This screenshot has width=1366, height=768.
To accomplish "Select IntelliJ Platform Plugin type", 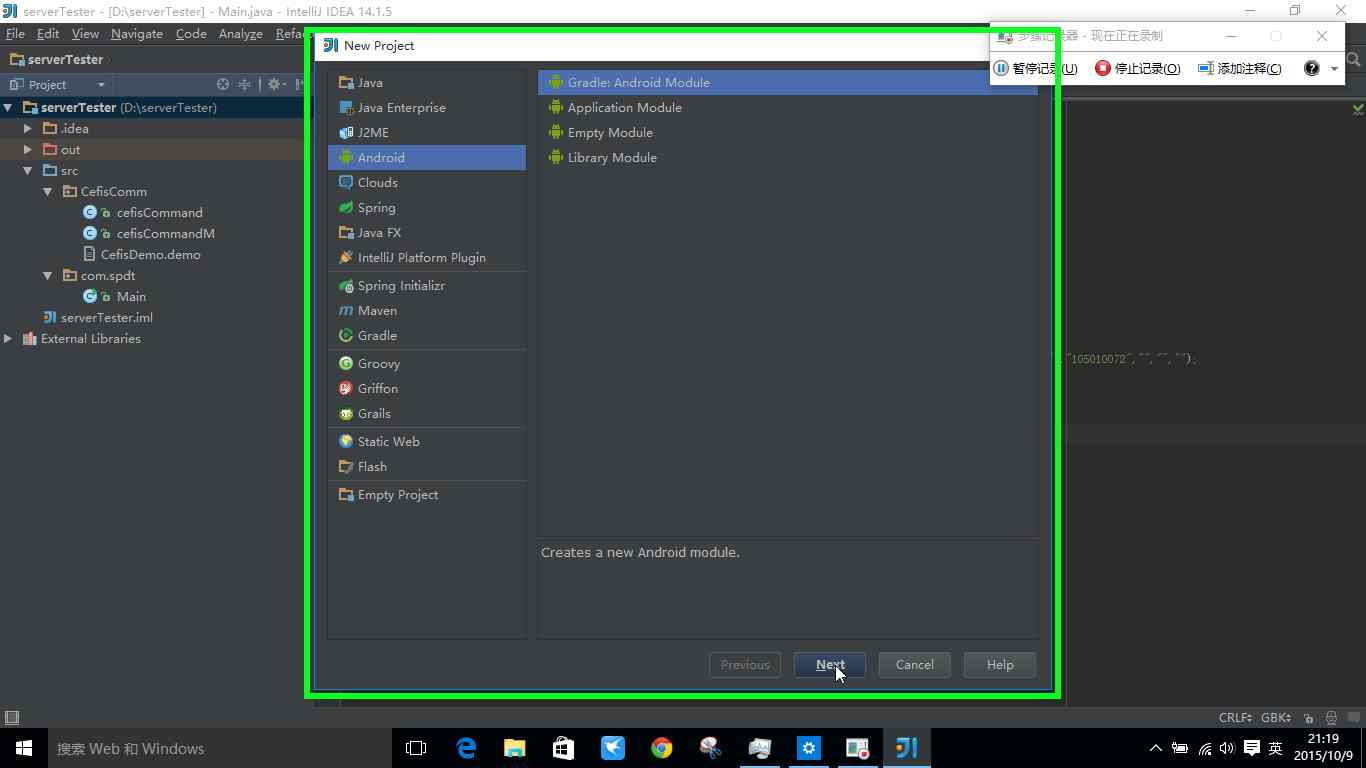I will (427, 258).
